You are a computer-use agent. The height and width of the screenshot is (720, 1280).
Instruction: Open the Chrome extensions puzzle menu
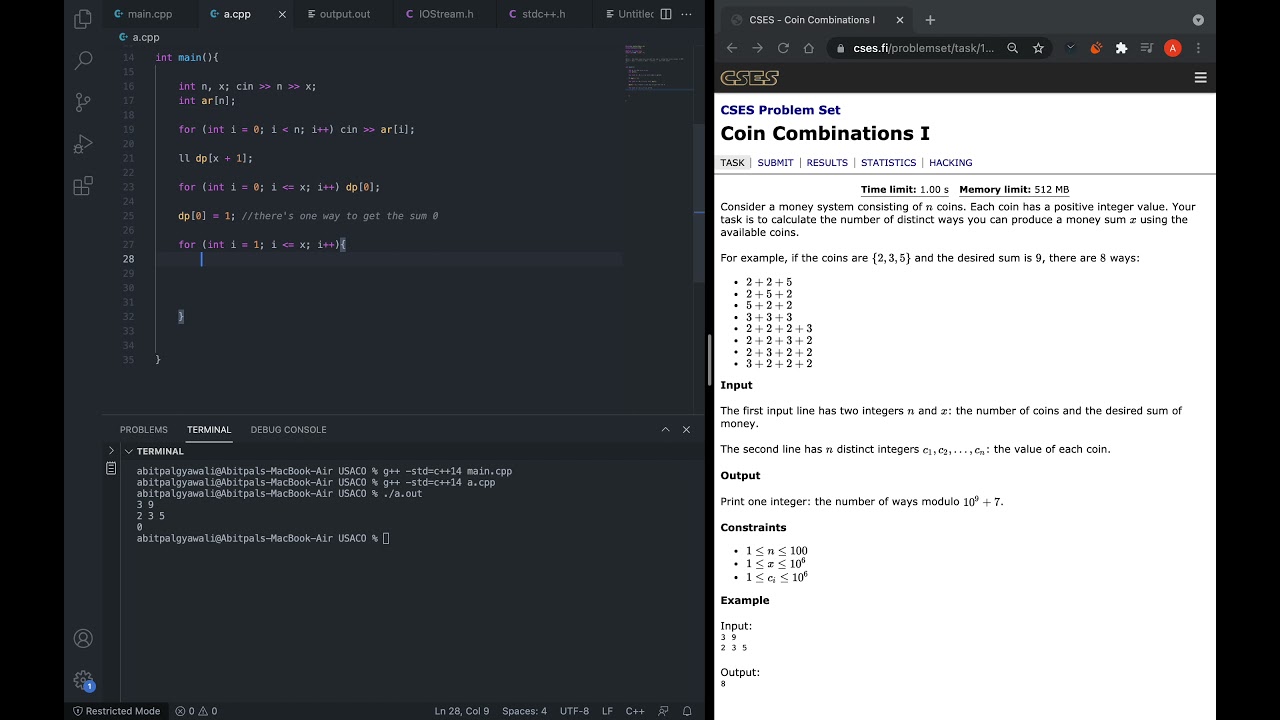click(x=1121, y=48)
